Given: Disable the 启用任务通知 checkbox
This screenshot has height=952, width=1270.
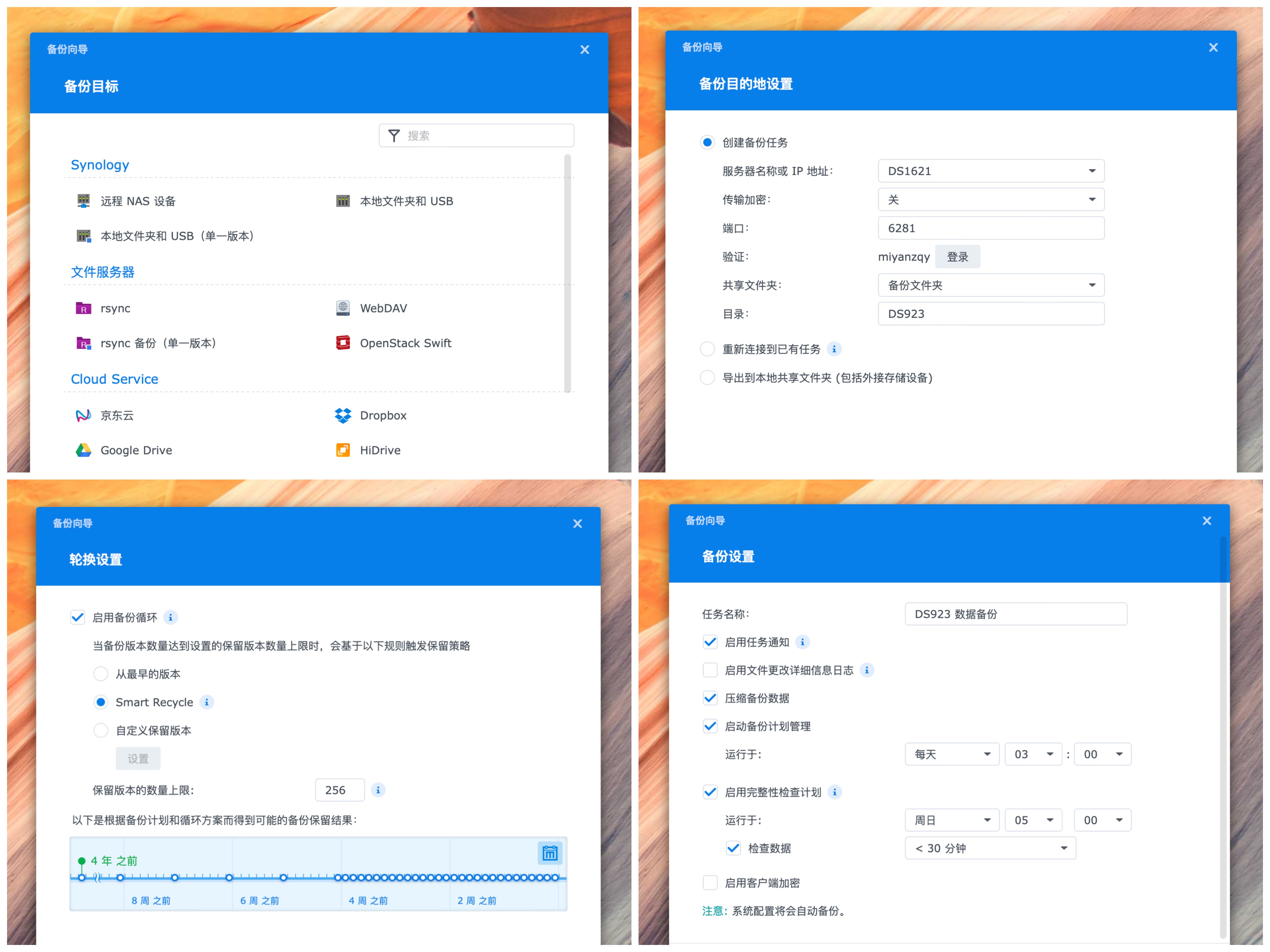Looking at the screenshot, I should (x=710, y=642).
